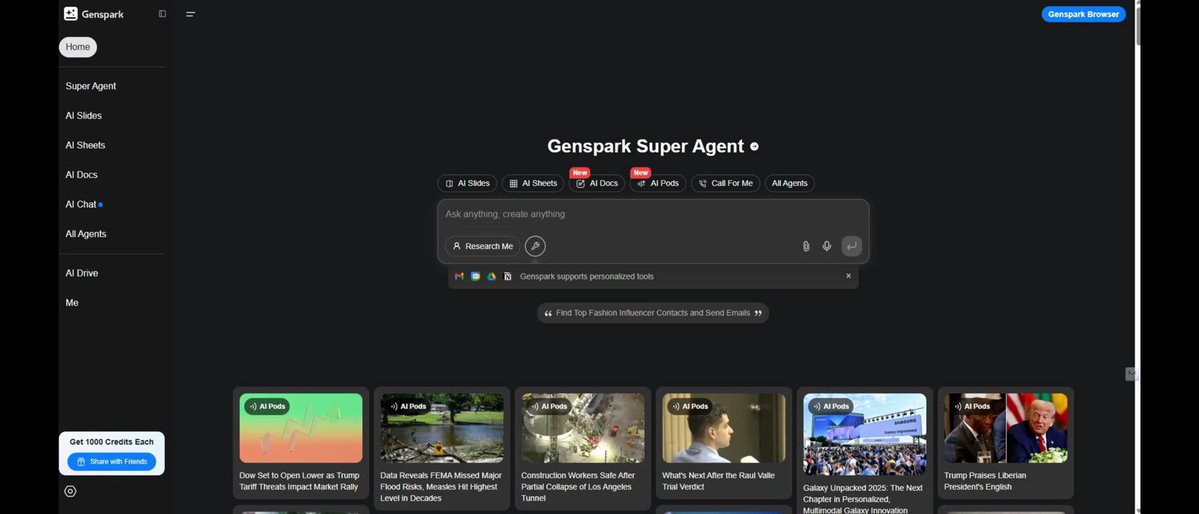Viewport: 1199px width, 514px height.
Task: Click the Gmail icon in tools banner
Action: [x=459, y=276]
